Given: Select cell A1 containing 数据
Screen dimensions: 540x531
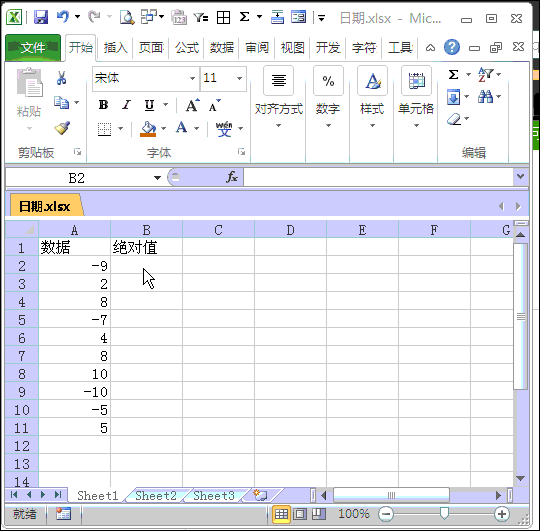Looking at the screenshot, I should coord(74,247).
